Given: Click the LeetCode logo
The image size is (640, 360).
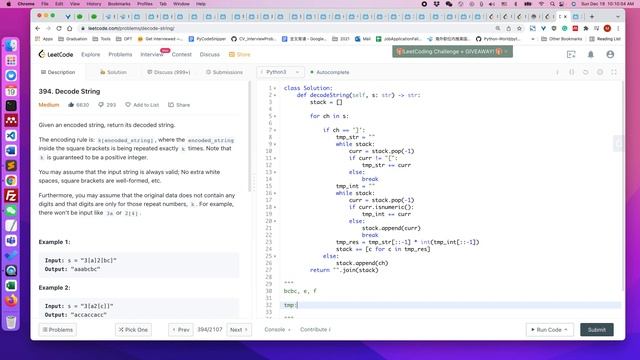Looking at the screenshot, I should [x=56, y=54].
